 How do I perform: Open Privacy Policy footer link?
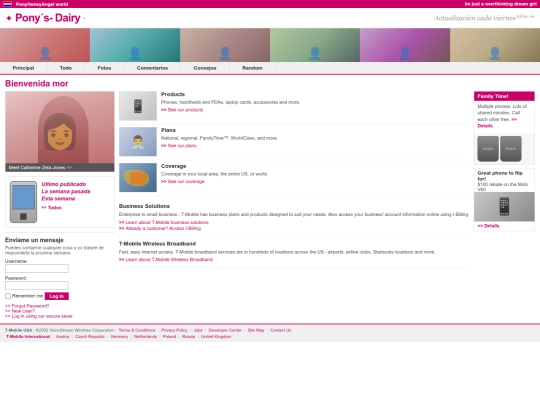174,330
